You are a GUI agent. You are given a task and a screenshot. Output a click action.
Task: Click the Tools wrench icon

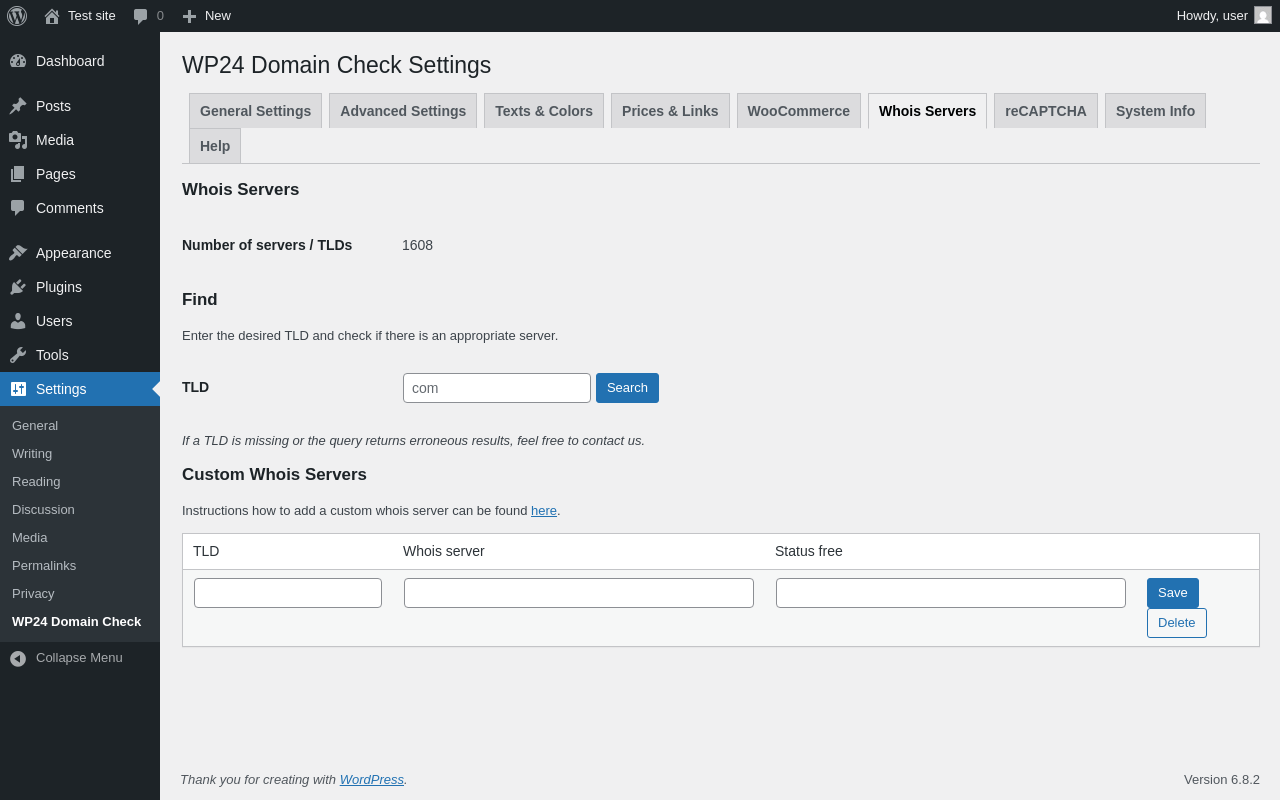click(18, 355)
